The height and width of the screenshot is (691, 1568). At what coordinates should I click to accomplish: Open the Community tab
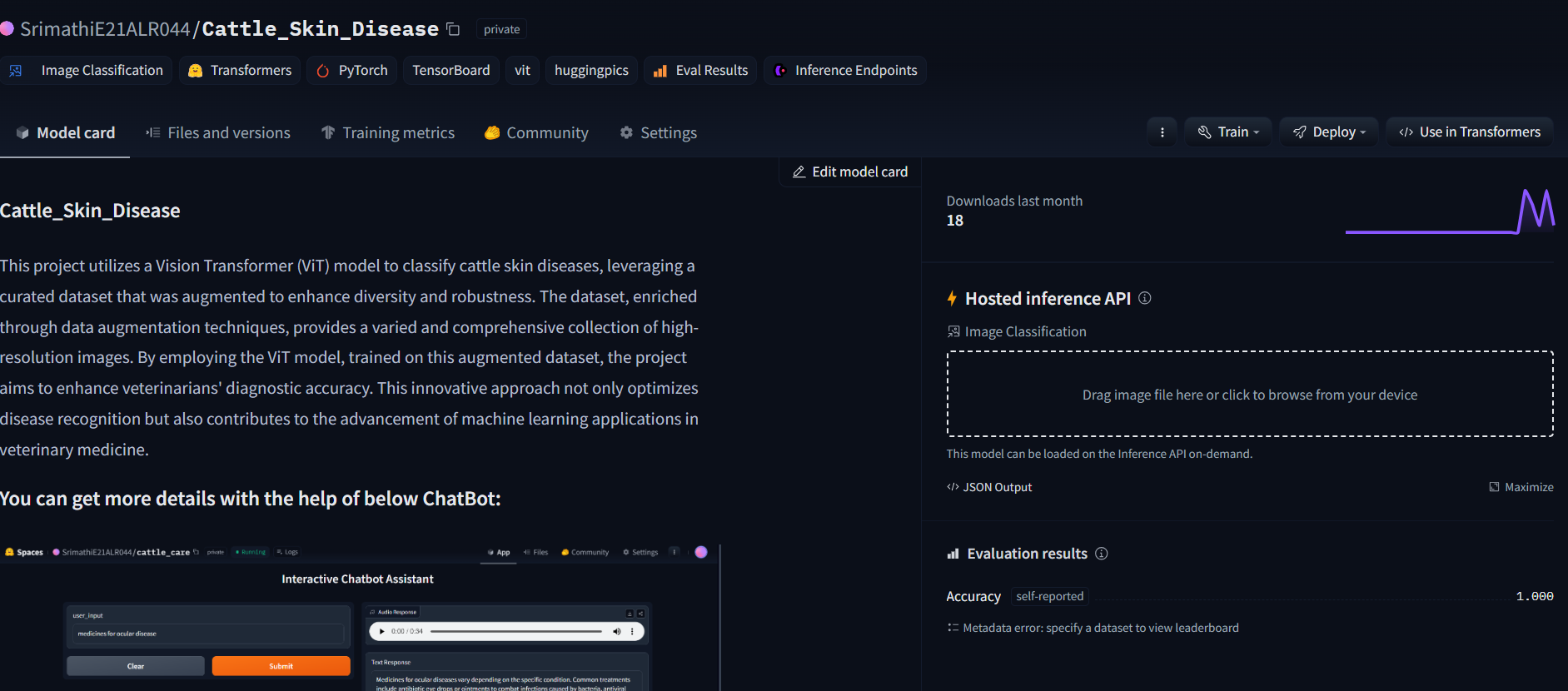click(537, 133)
